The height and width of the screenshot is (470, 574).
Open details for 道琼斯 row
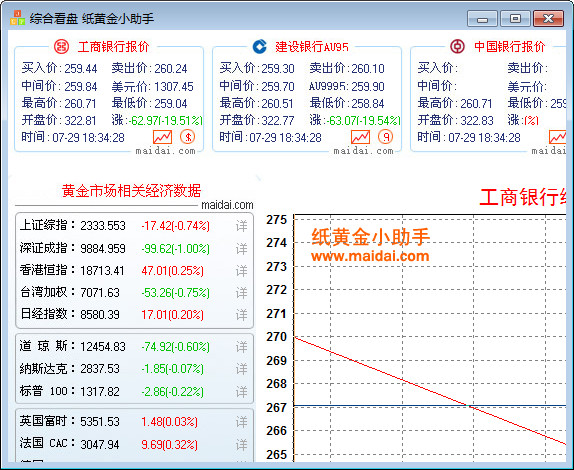tap(242, 347)
